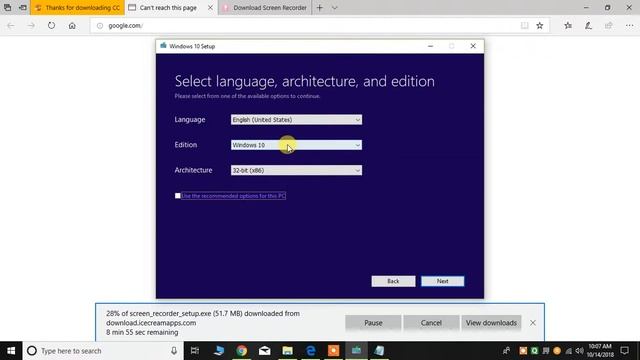This screenshot has width=640, height=360.
Task: Show site information icon in address bar
Action: click(100, 25)
